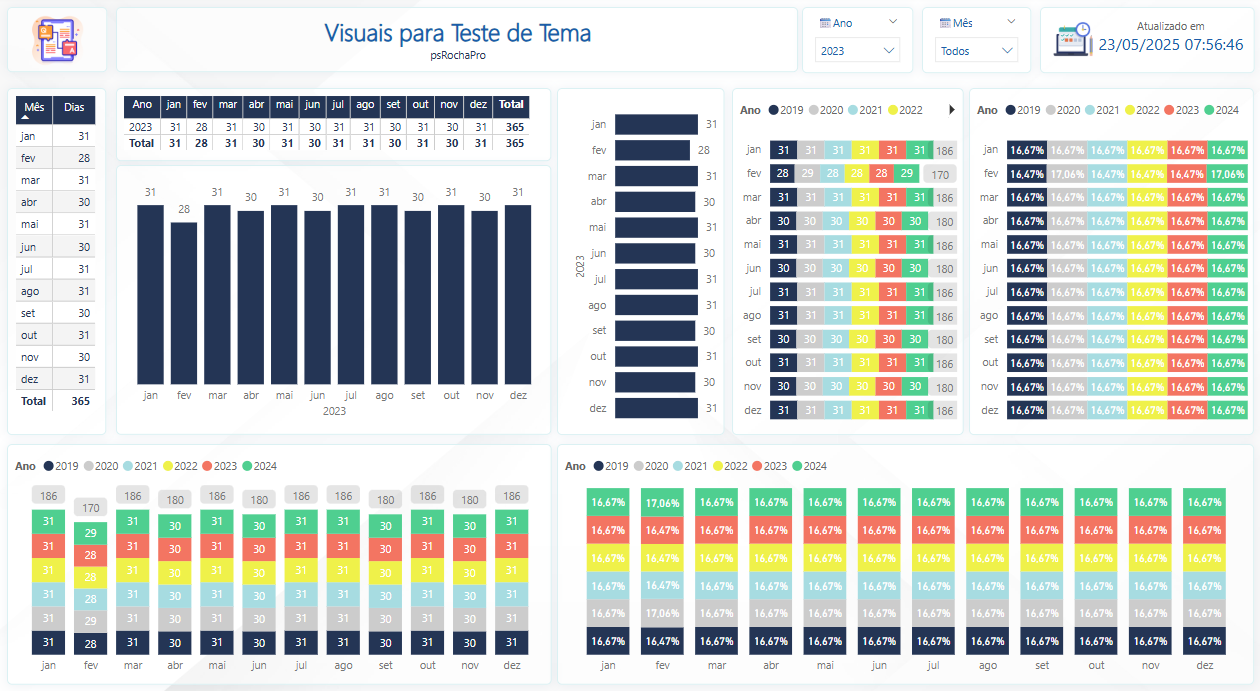Click the navy 28 segment in fev stacked bar
This screenshot has width=1260, height=691.
[783, 174]
